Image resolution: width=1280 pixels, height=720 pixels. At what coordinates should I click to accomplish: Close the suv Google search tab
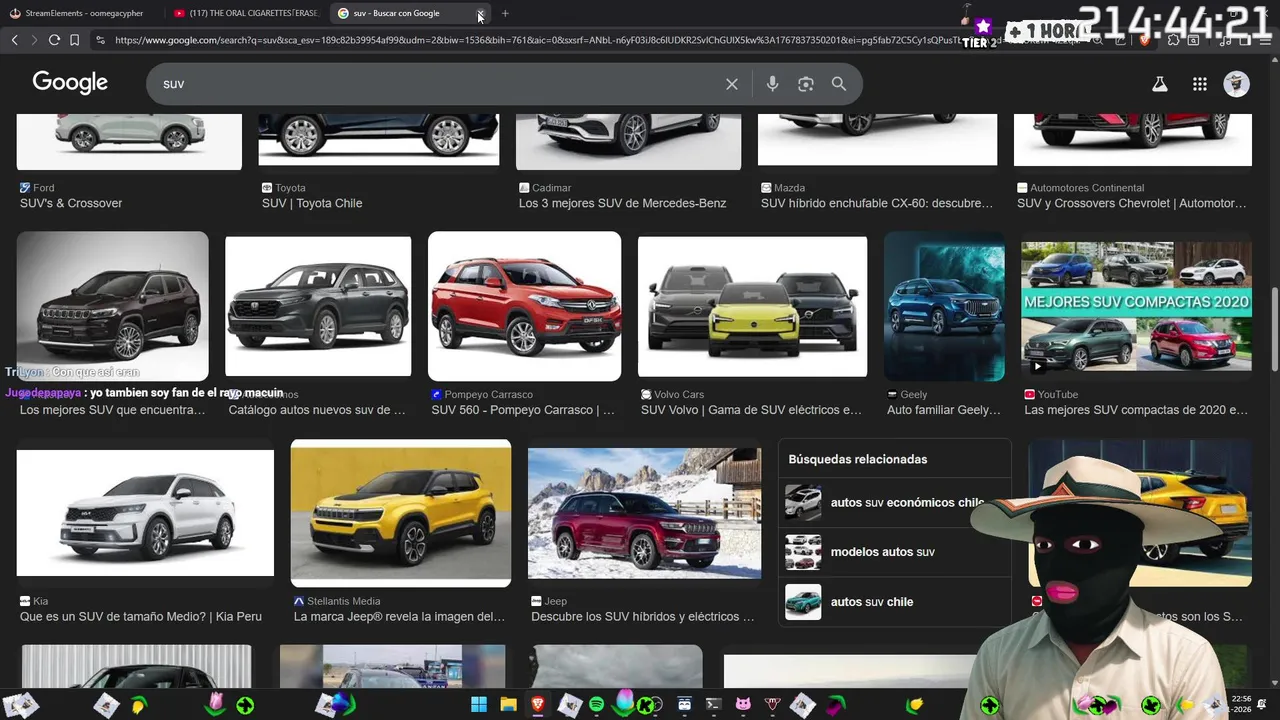point(481,13)
